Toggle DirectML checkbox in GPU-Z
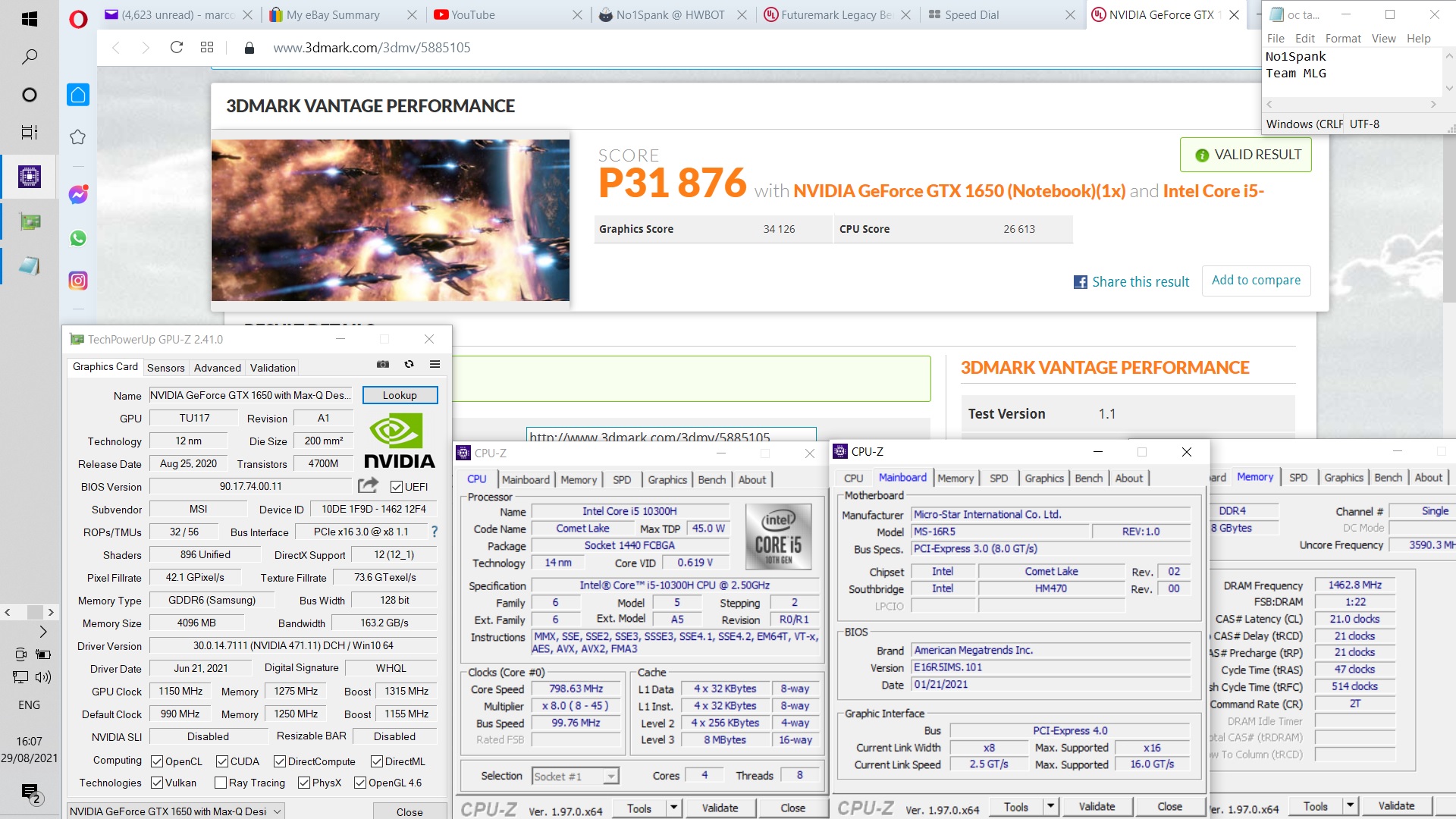Image resolution: width=1456 pixels, height=819 pixels. click(377, 761)
